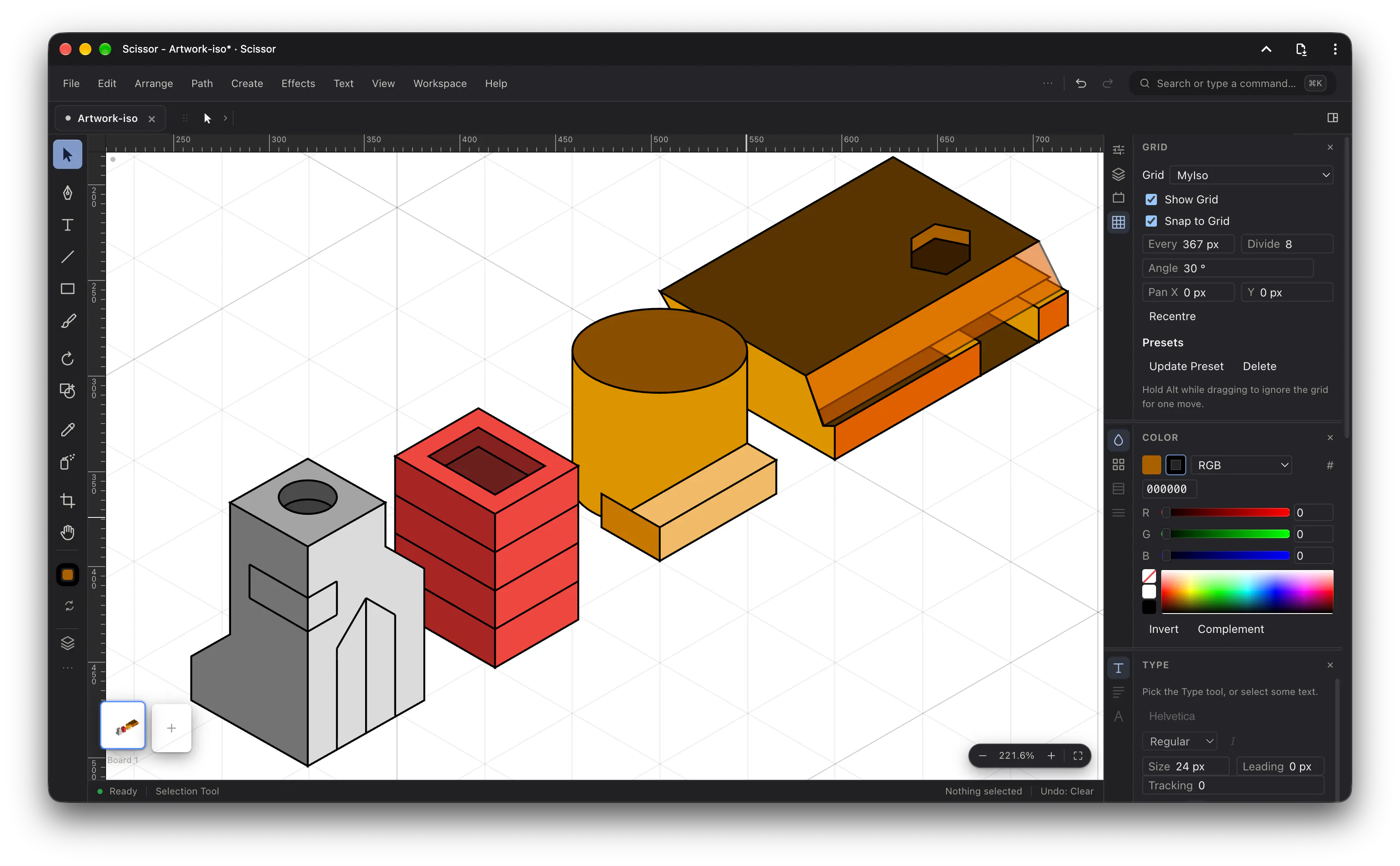Viewport: 1400px width, 866px height.
Task: Open the Regular font style dropdown
Action: [1179, 741]
